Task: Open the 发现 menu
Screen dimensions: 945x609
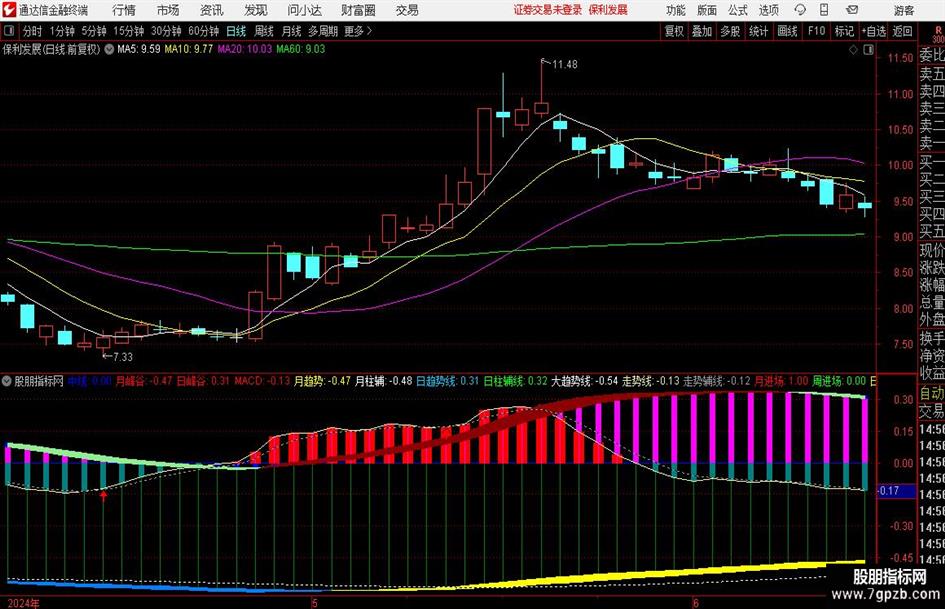Action: pos(256,10)
